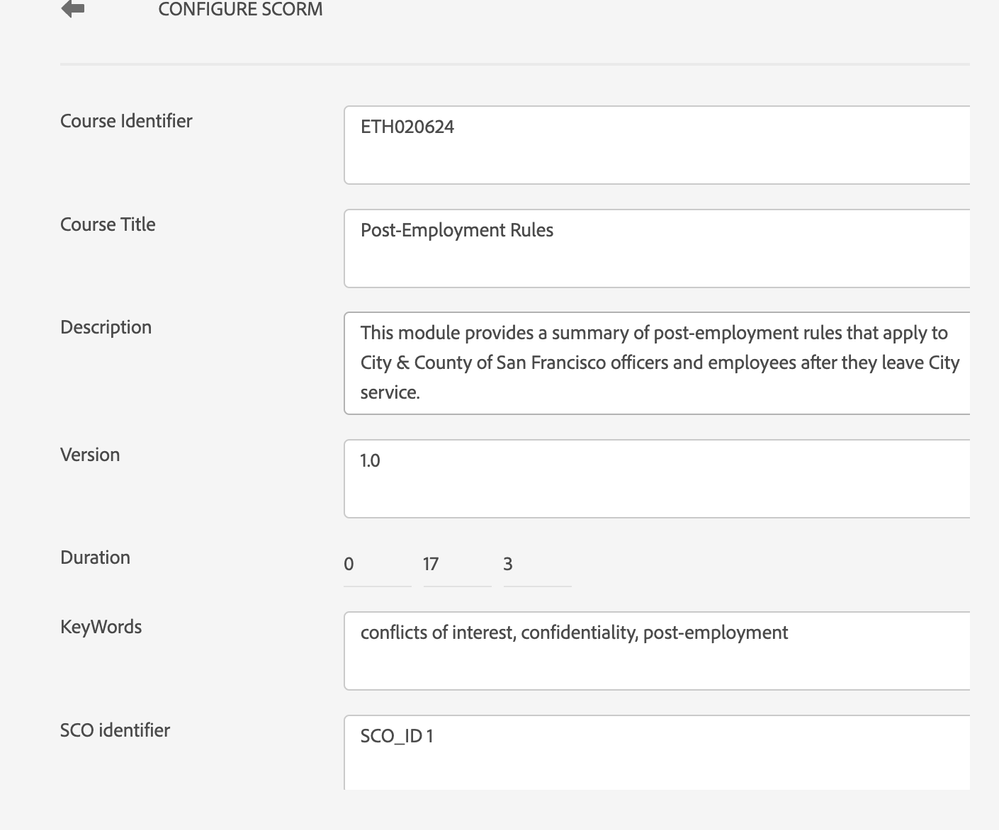
Task: Click the CONFIGURE SCORM header title
Action: point(240,10)
